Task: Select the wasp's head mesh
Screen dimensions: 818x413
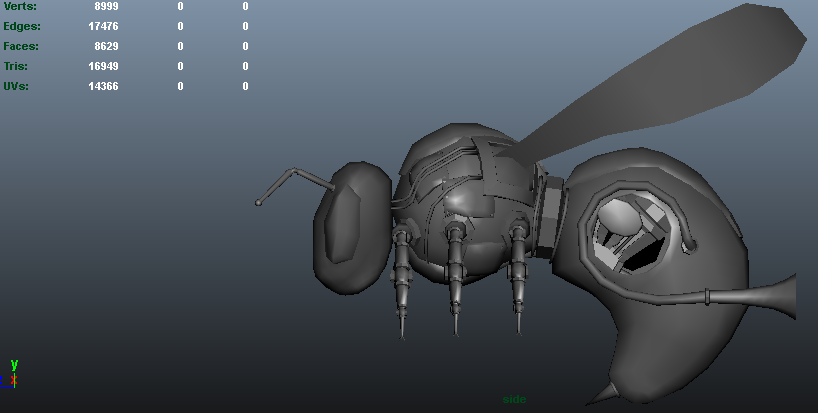Action: point(353,228)
